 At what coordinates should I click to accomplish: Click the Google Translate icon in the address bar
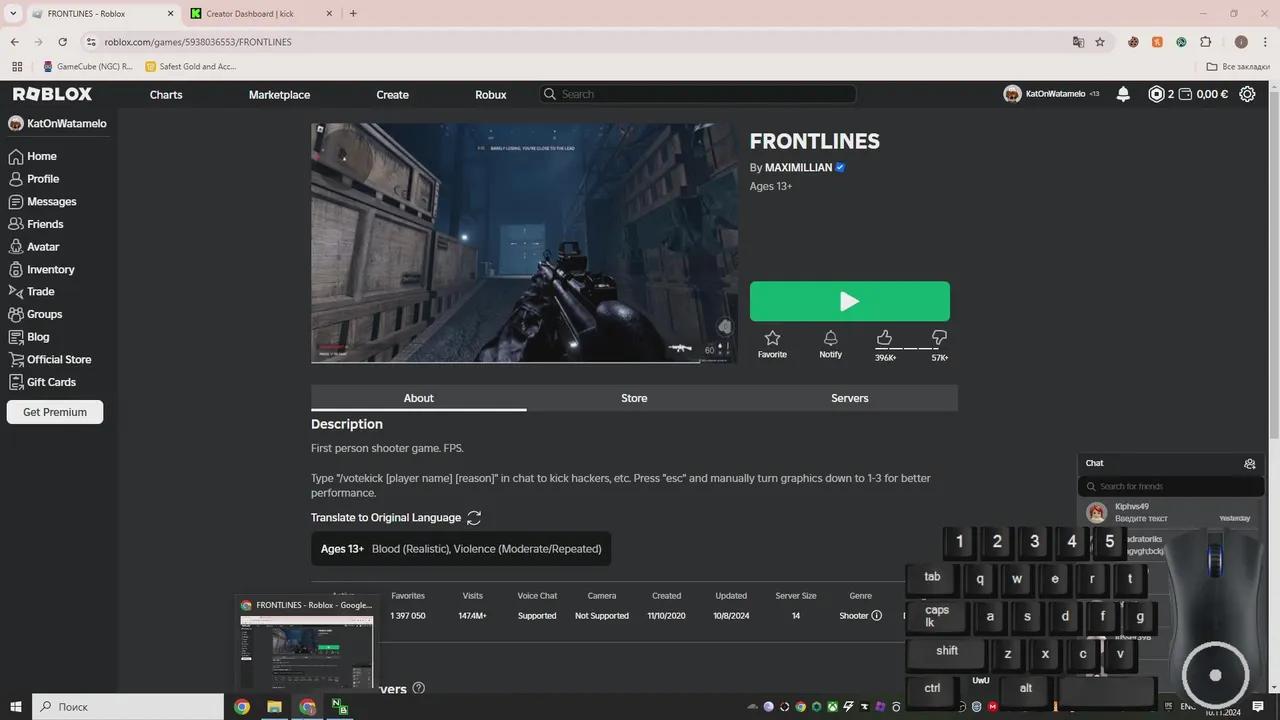[1078, 42]
